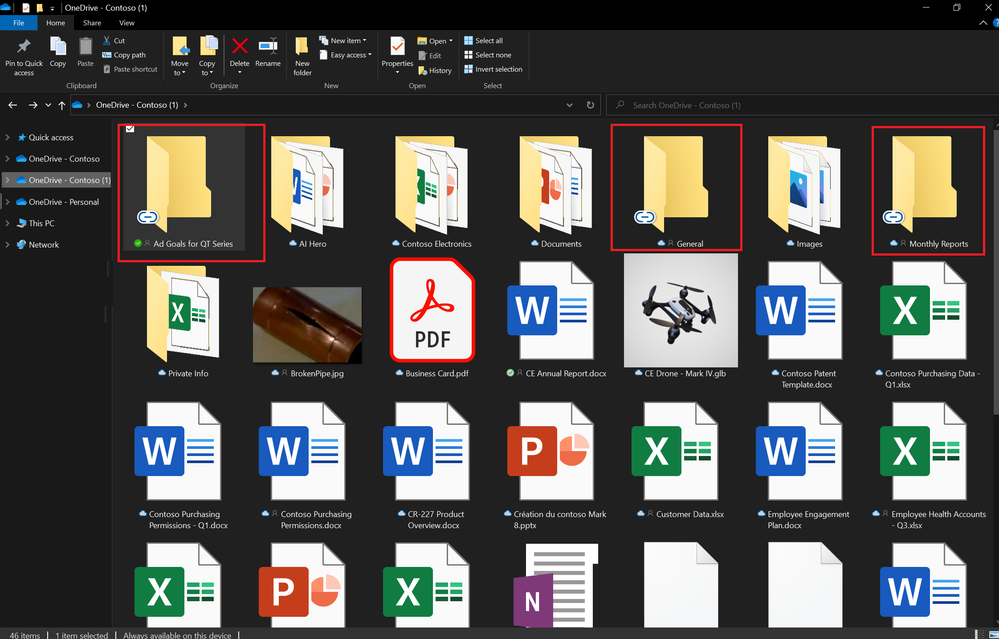
Task: Click the Delete red X icon
Action: (240, 46)
